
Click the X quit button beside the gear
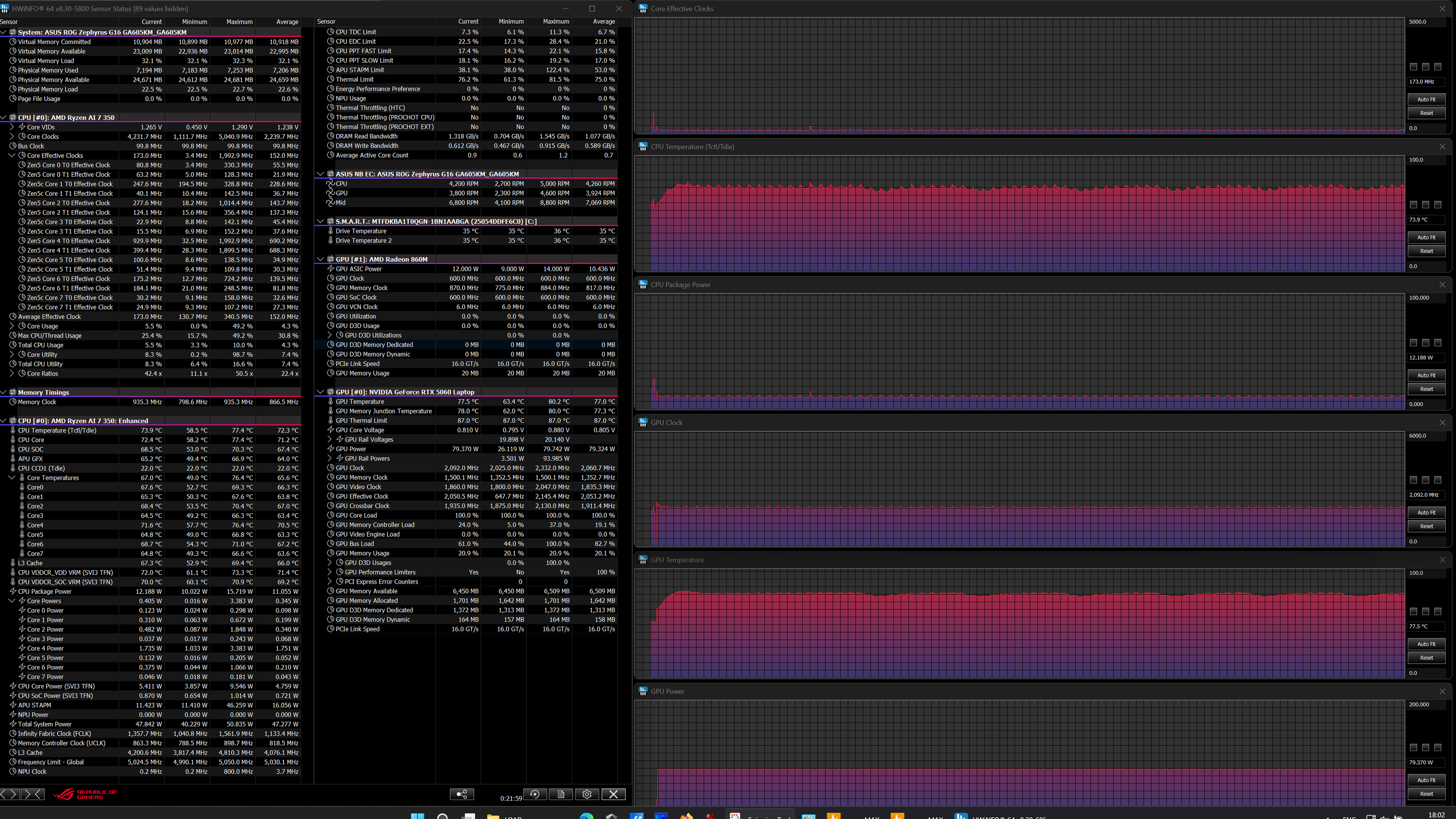(613, 794)
